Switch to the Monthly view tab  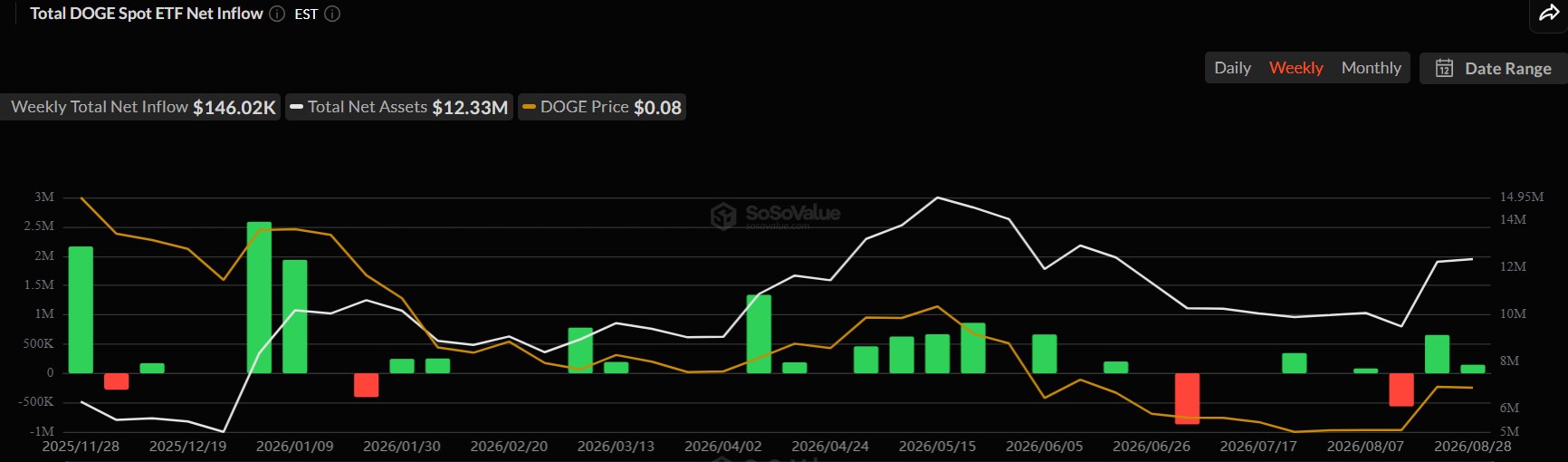pos(1371,68)
